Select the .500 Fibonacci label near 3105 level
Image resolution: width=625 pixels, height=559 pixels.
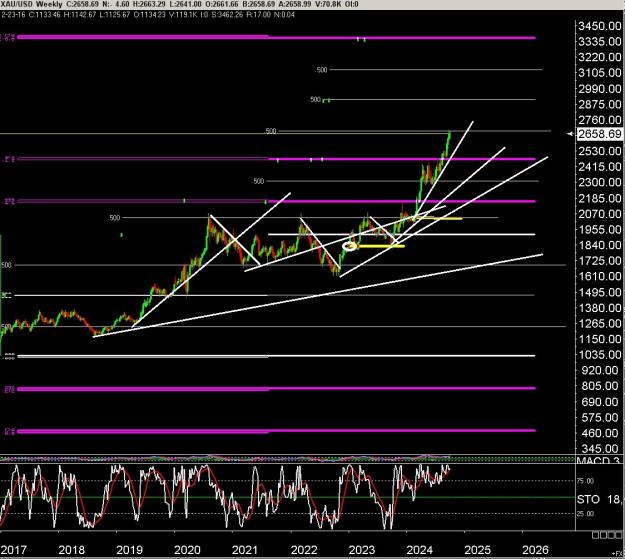pos(321,70)
